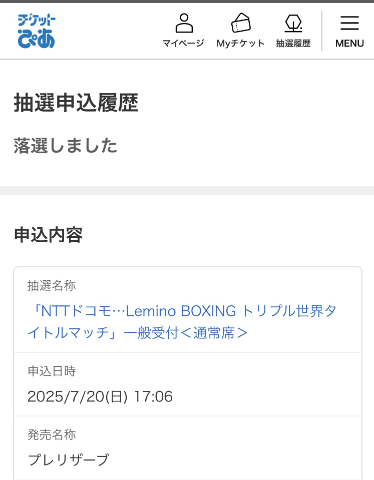Open the hamburger MENU icon

pos(350,23)
